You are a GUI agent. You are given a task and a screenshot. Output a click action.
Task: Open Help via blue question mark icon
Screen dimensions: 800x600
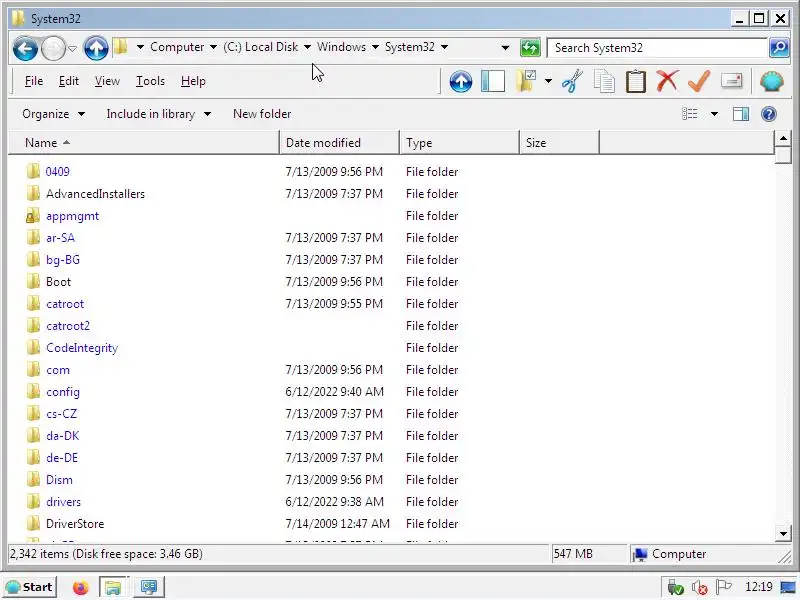(768, 114)
